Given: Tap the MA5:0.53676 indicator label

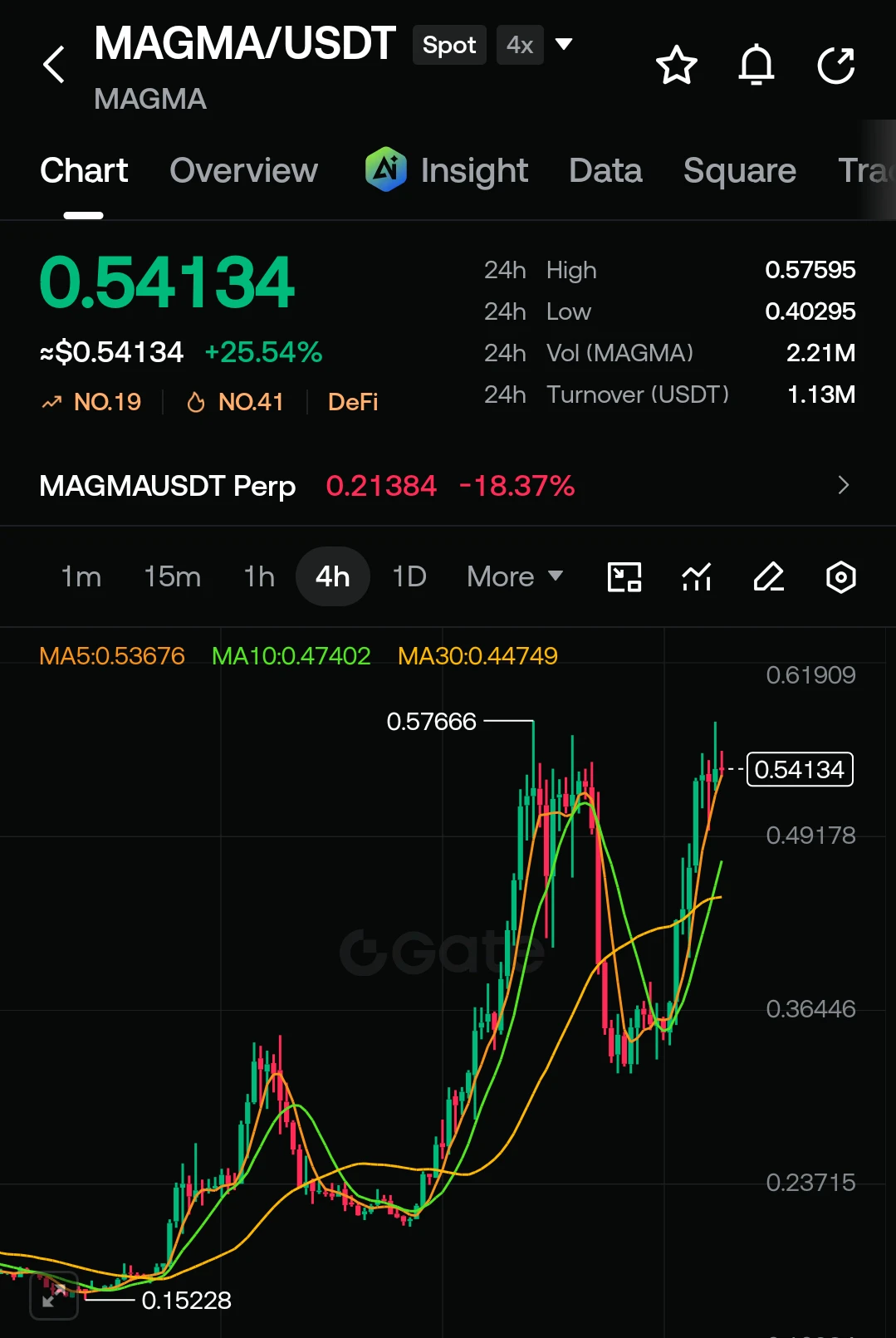Looking at the screenshot, I should [112, 656].
